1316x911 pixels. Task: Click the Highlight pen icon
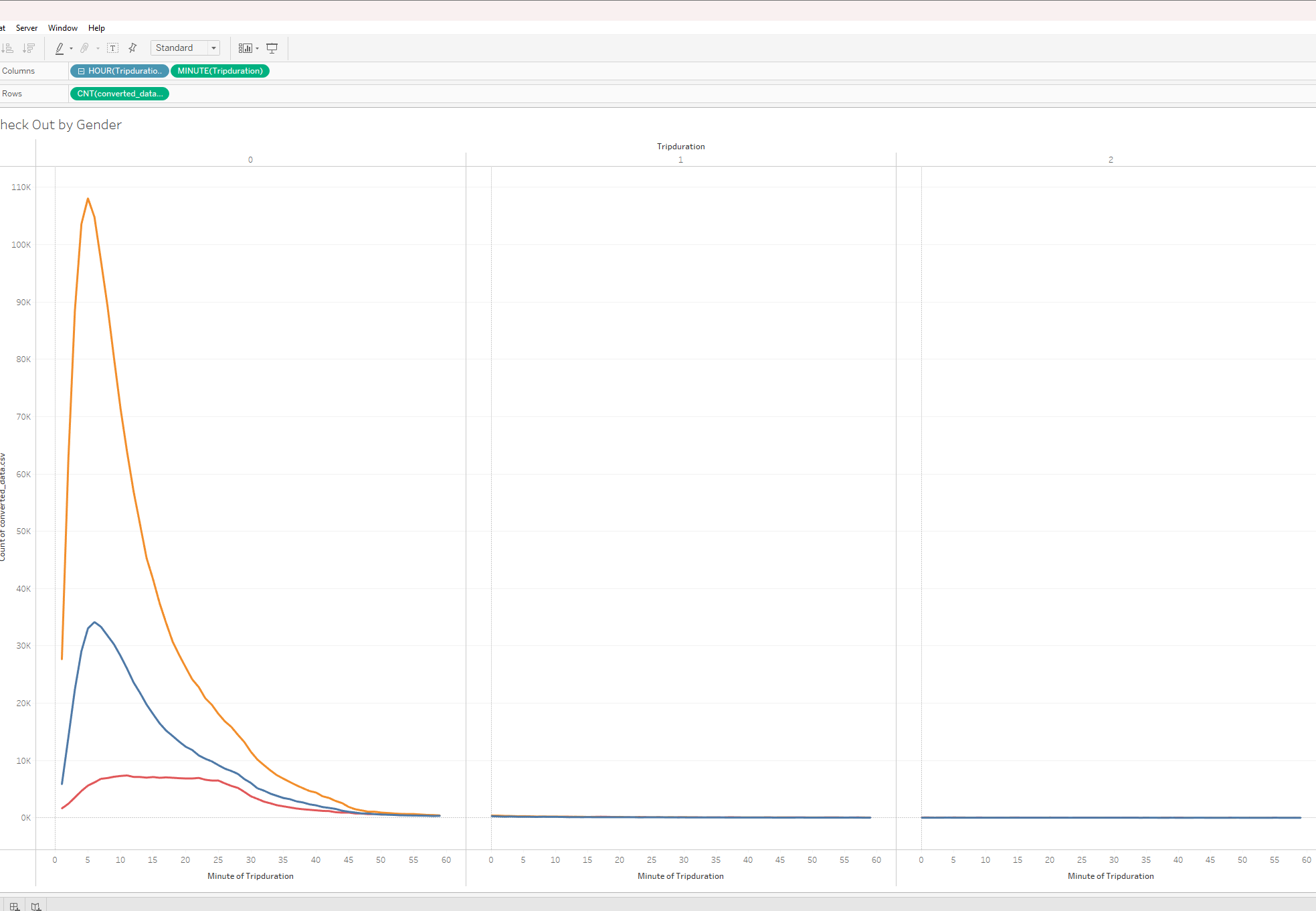pos(60,48)
